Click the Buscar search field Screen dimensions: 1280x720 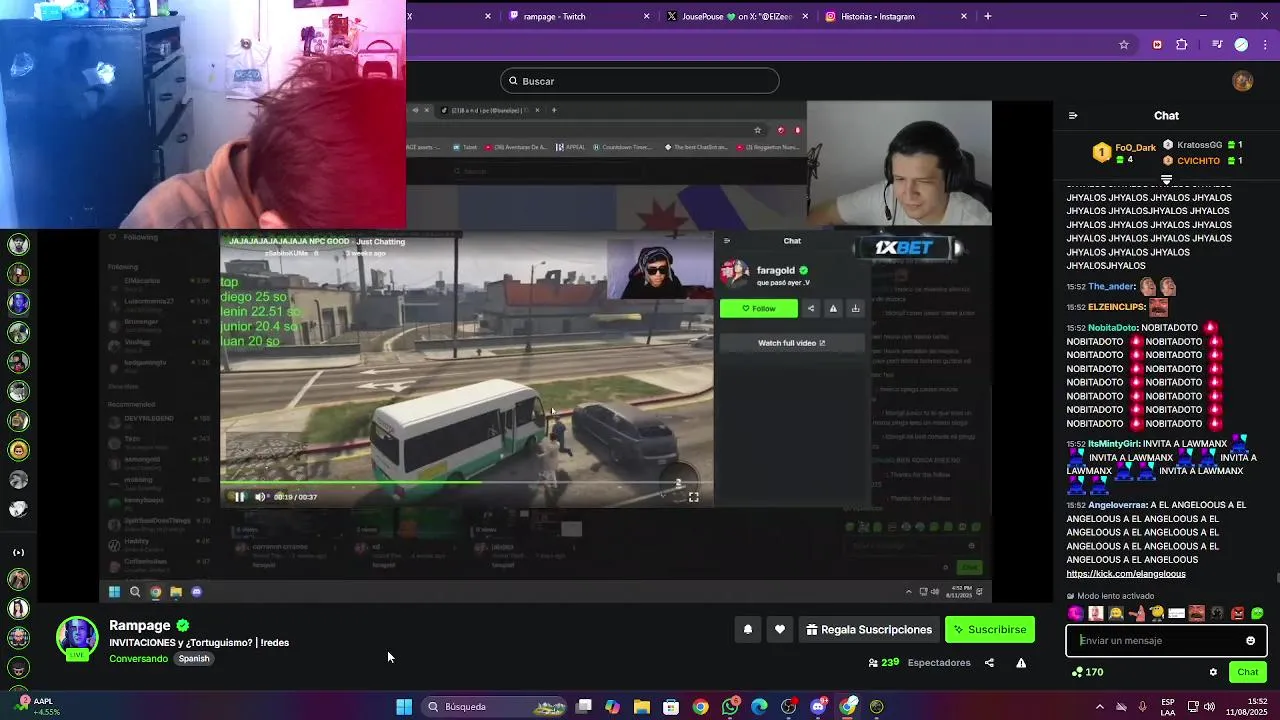point(640,81)
